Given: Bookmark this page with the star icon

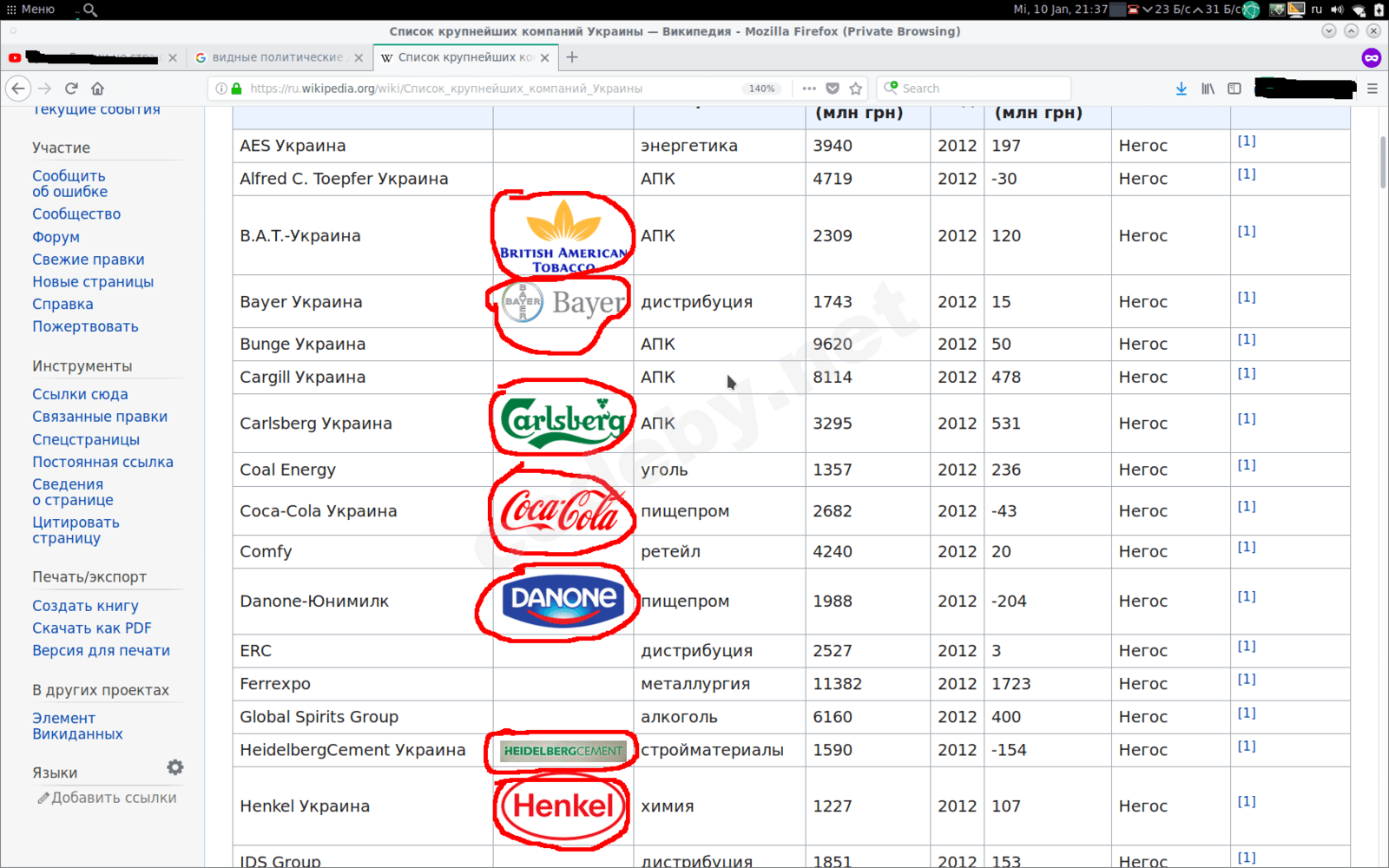Looking at the screenshot, I should click(x=856, y=89).
